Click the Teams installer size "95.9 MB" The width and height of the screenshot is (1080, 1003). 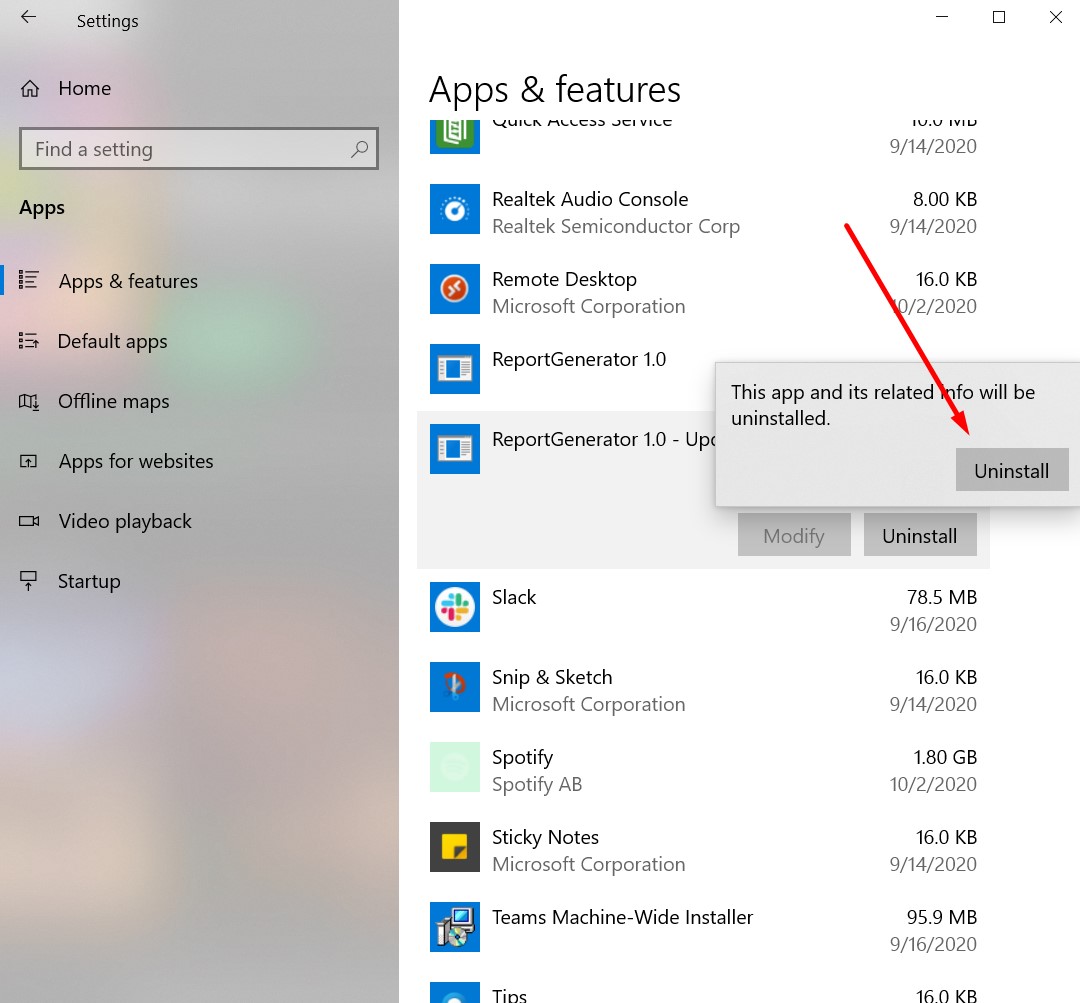tap(942, 917)
